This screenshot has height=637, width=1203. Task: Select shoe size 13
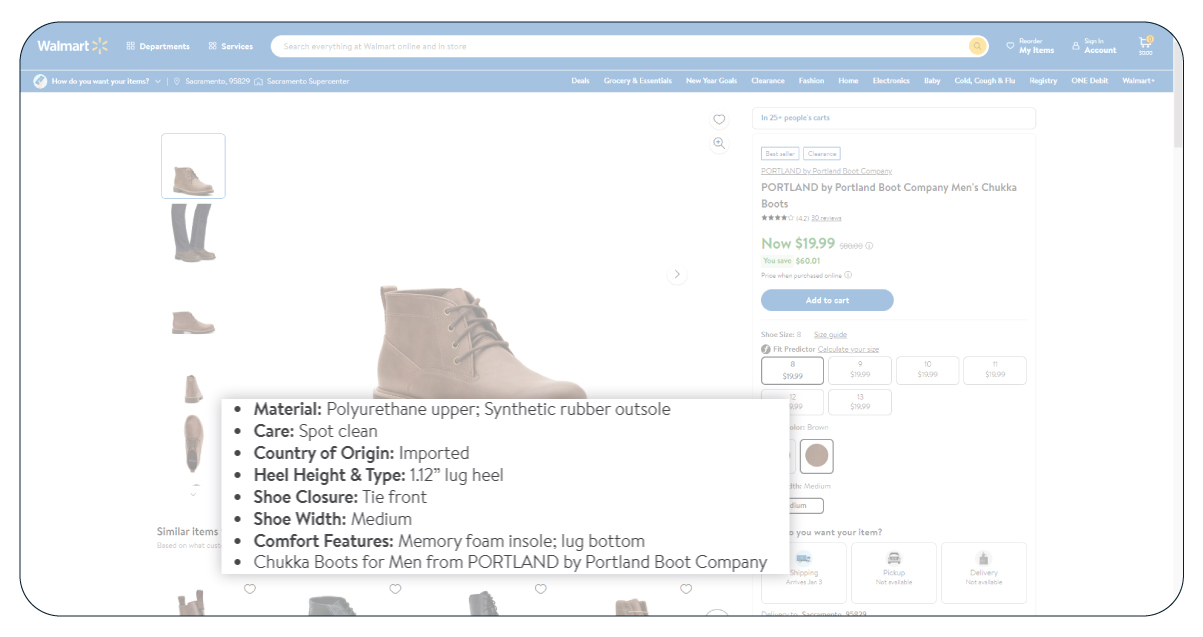[x=860, y=402]
